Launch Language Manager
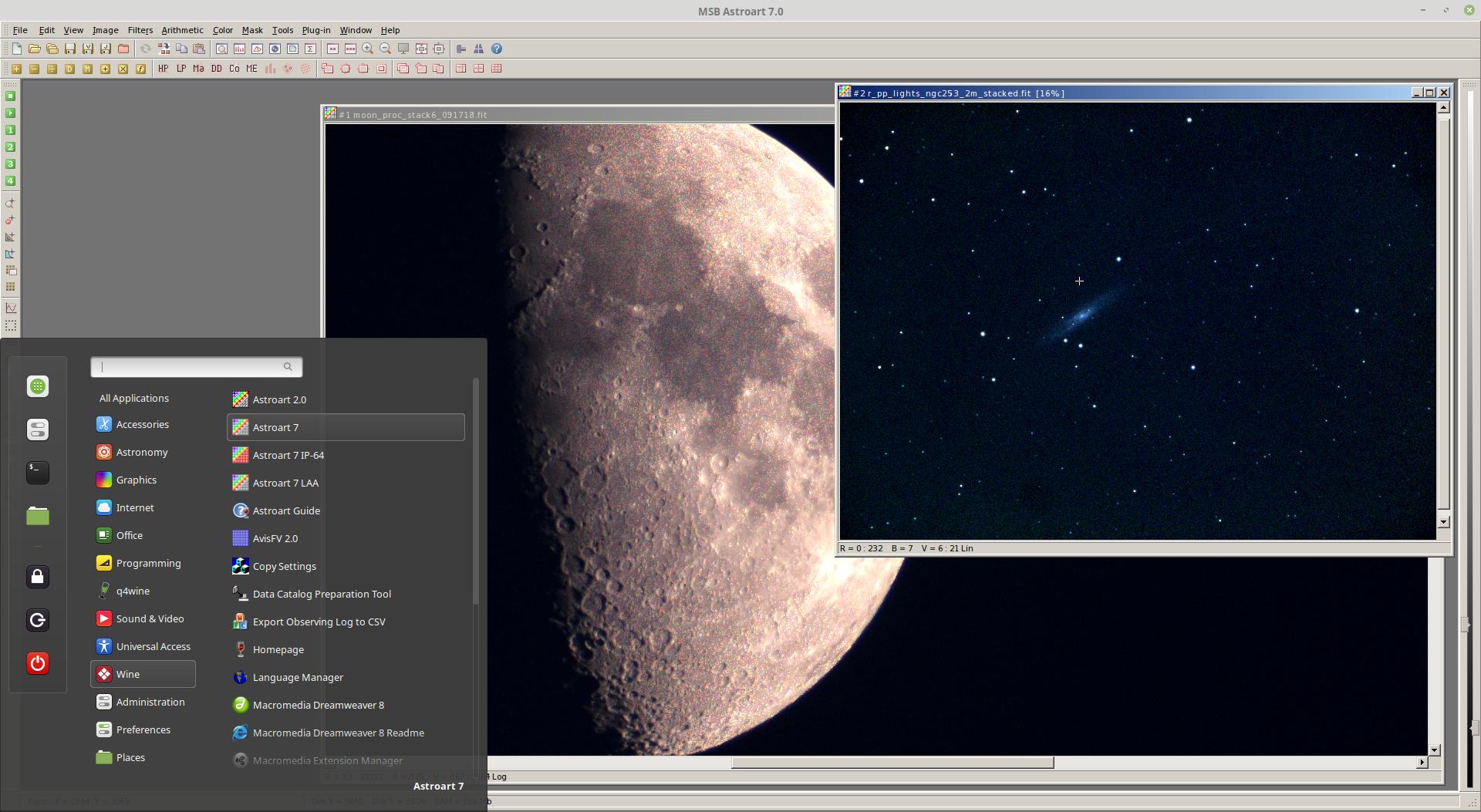1481x812 pixels. coord(346,677)
